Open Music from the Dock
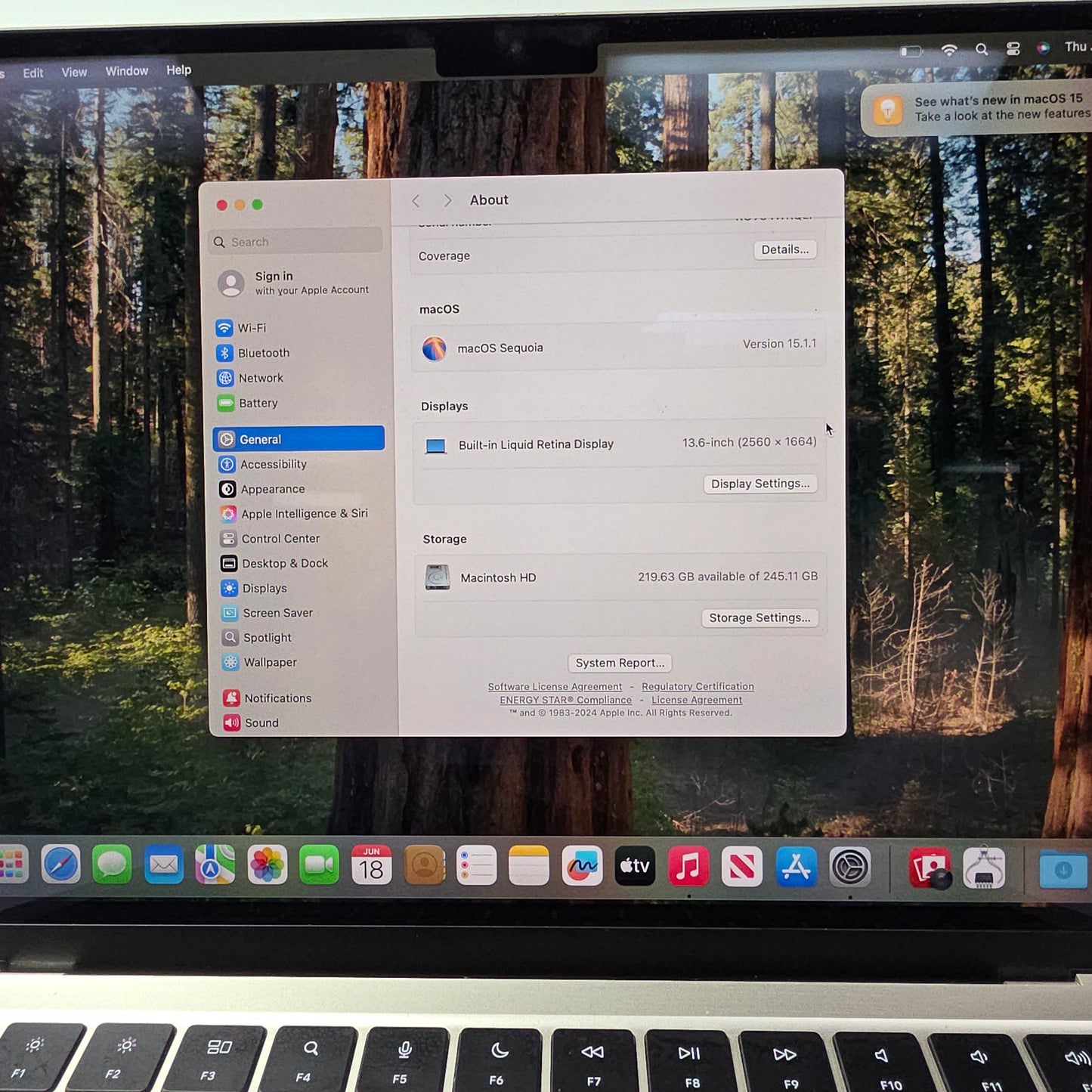The width and height of the screenshot is (1092, 1092). [688, 867]
